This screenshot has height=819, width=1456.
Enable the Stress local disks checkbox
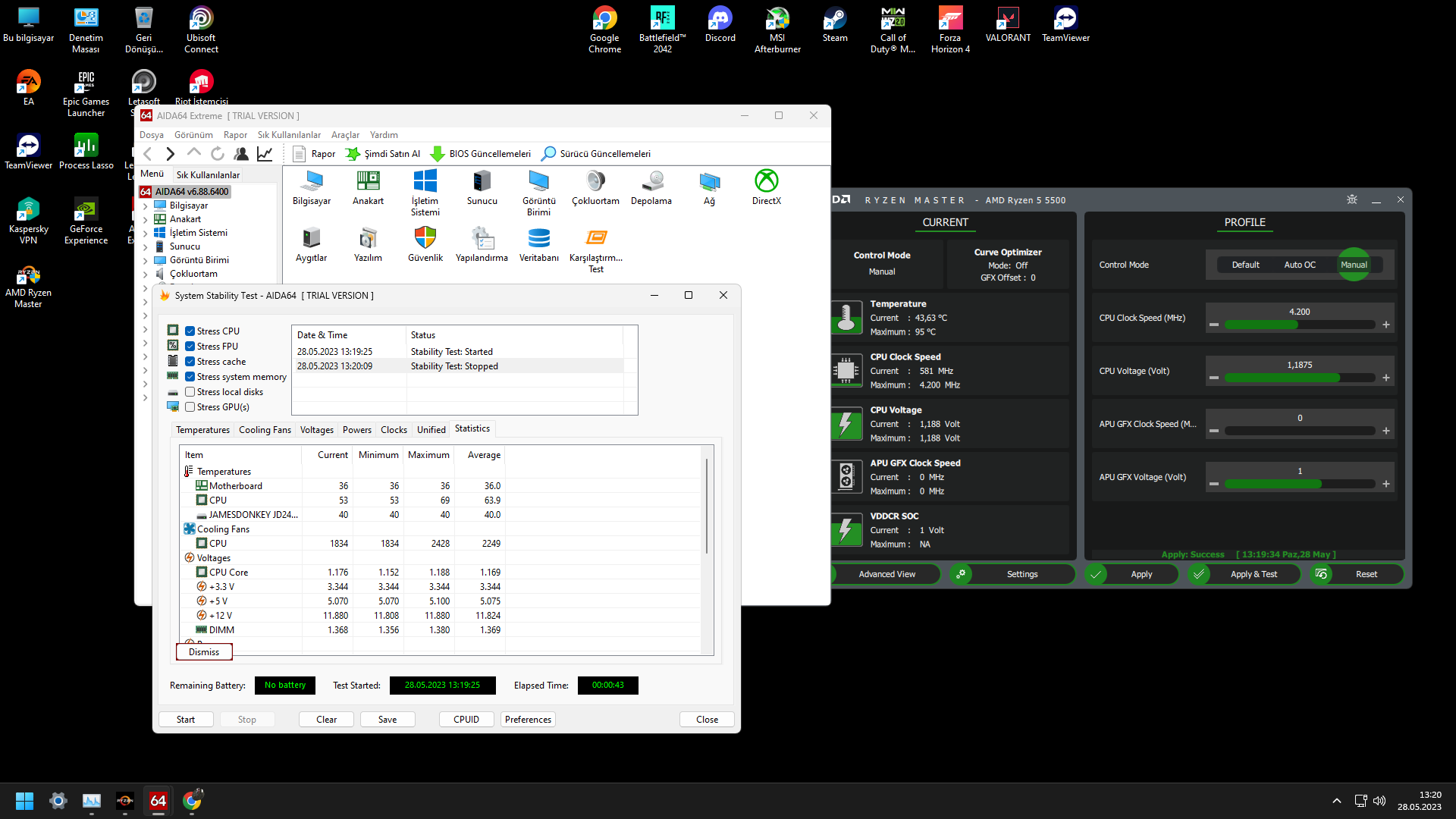tap(190, 392)
